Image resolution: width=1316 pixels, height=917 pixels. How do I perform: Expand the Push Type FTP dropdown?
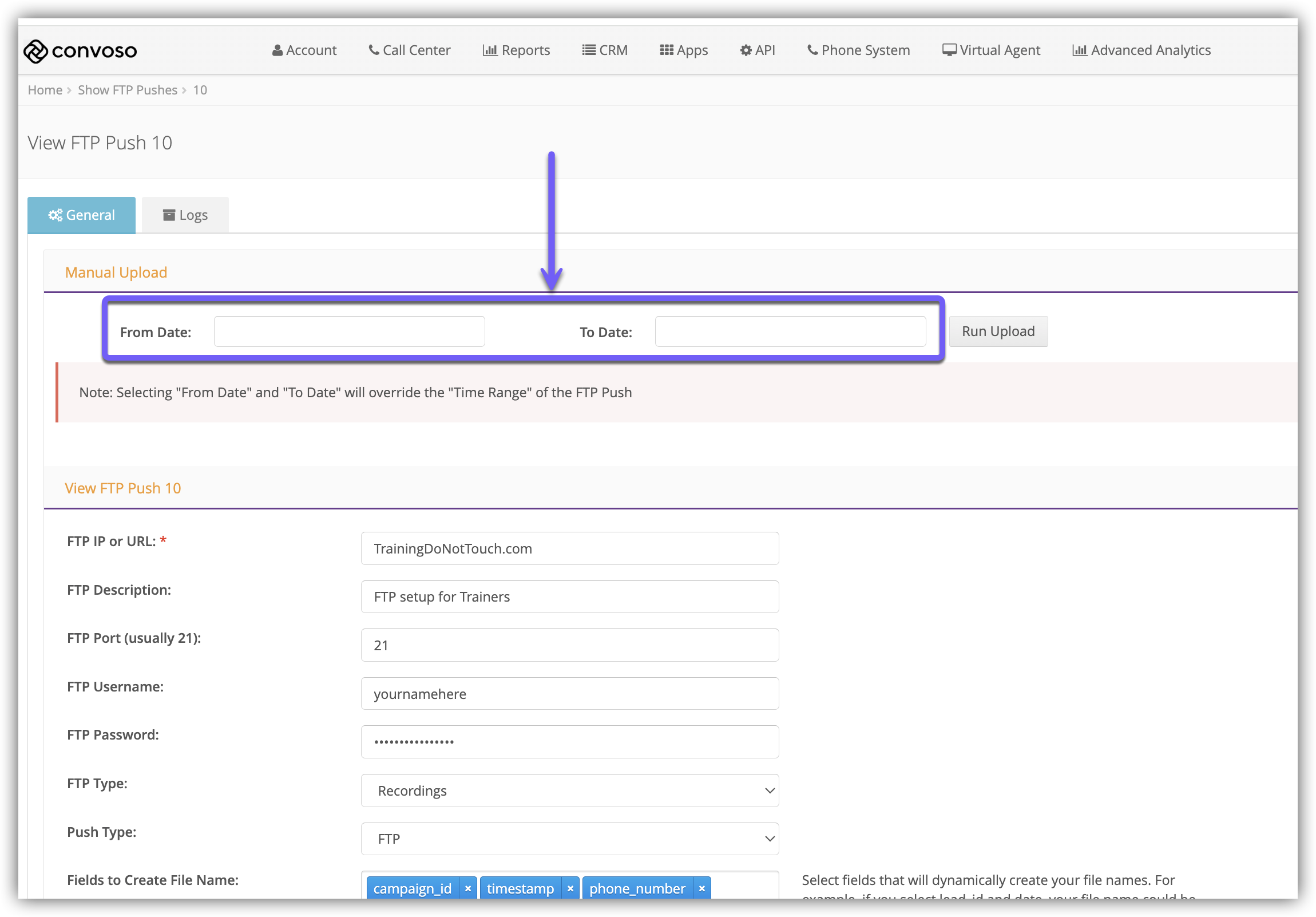(x=570, y=839)
